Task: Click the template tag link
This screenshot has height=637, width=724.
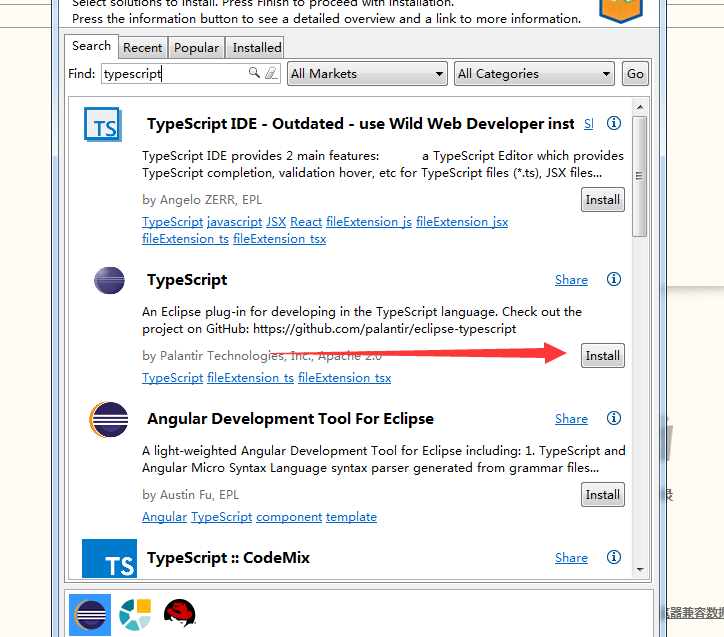Action: pos(351,517)
